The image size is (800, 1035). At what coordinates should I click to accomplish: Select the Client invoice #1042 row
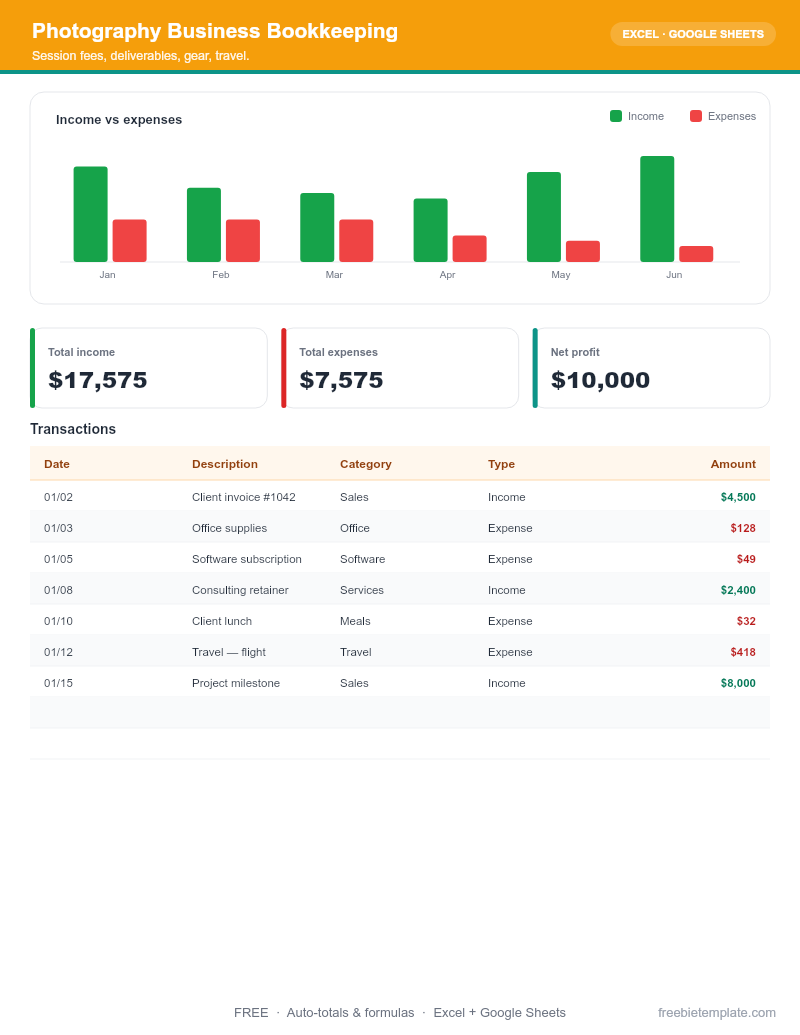(400, 497)
